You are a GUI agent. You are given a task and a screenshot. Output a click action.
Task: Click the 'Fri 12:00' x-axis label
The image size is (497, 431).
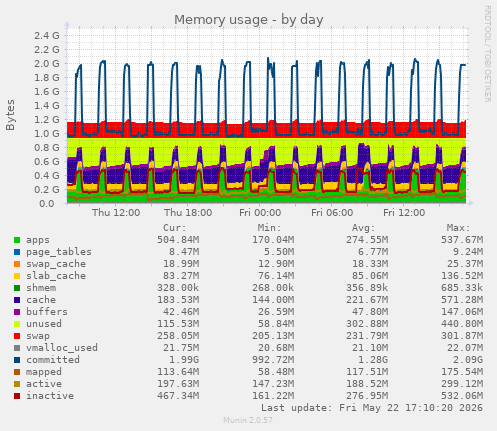404,213
